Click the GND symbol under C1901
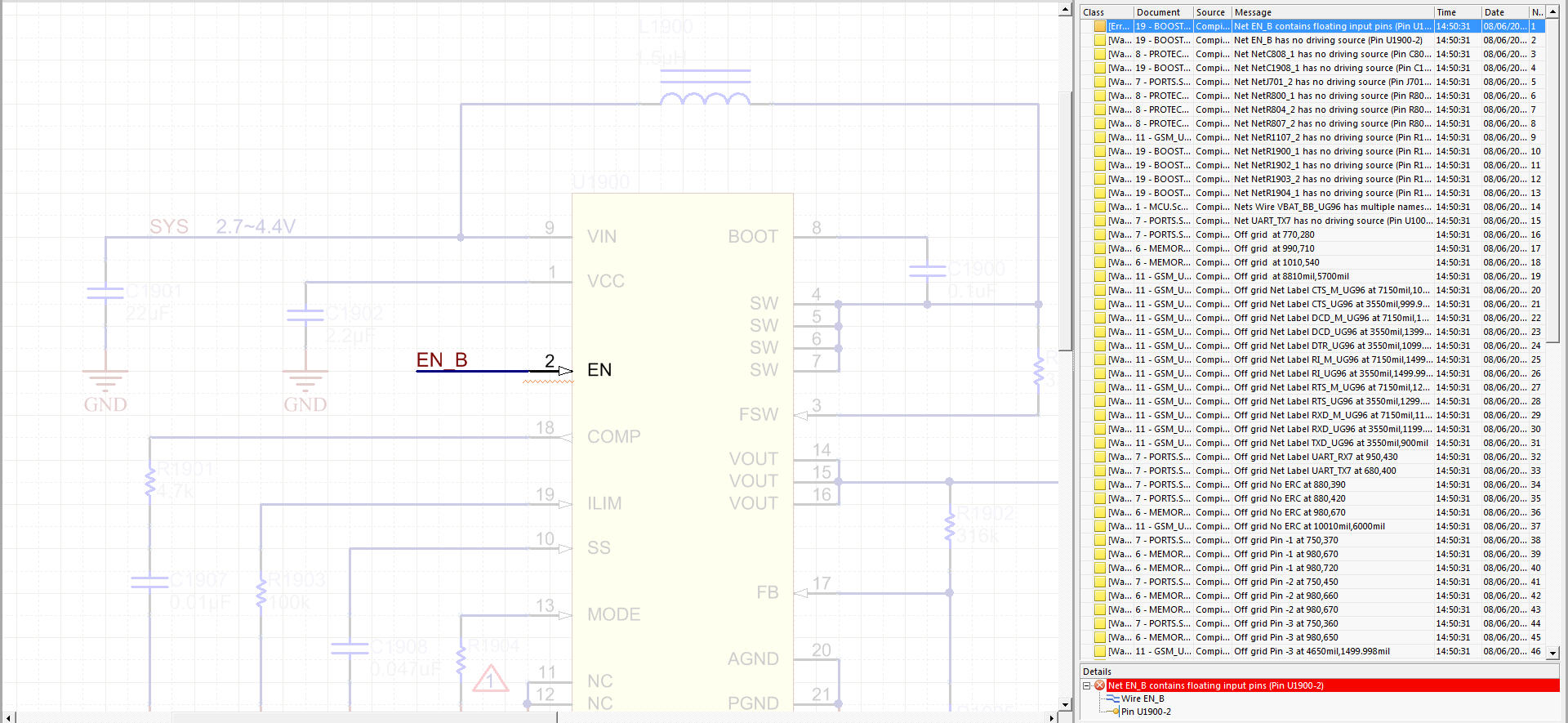The height and width of the screenshot is (723, 1568). (105, 381)
